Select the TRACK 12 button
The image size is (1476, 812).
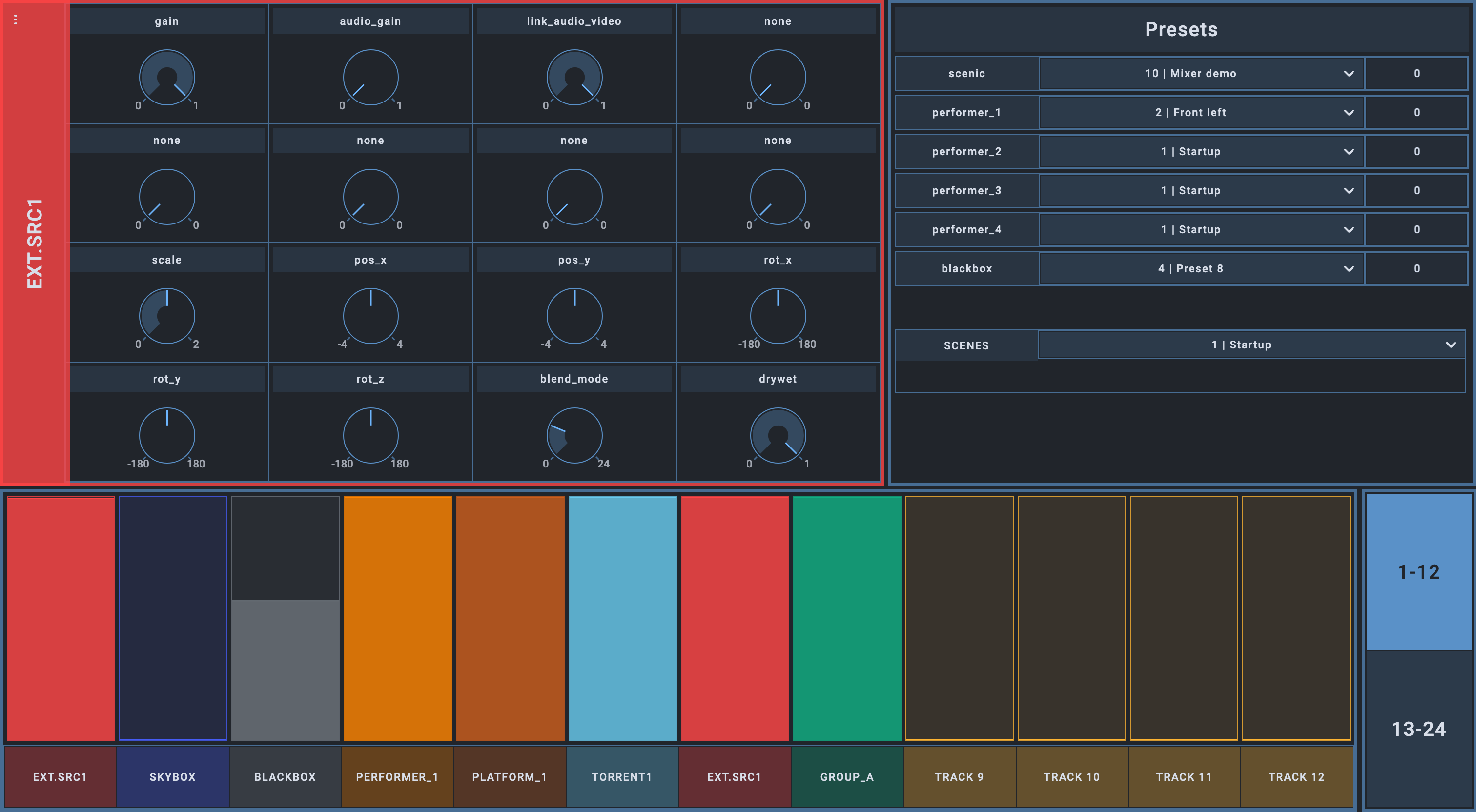pos(1296,776)
